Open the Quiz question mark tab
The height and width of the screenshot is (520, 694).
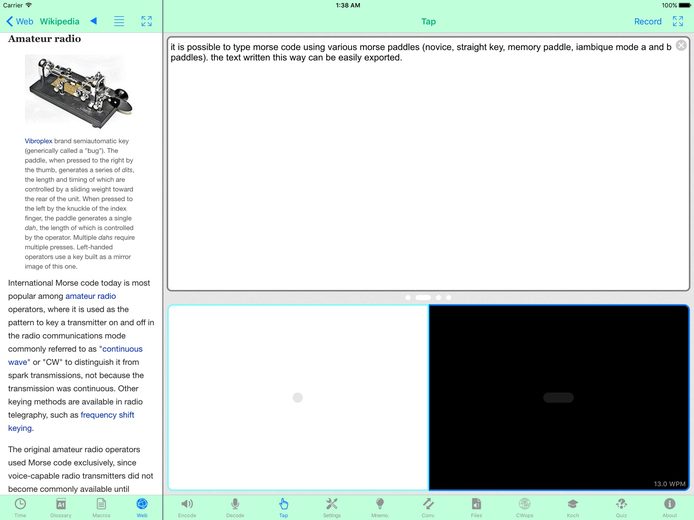pos(621,508)
